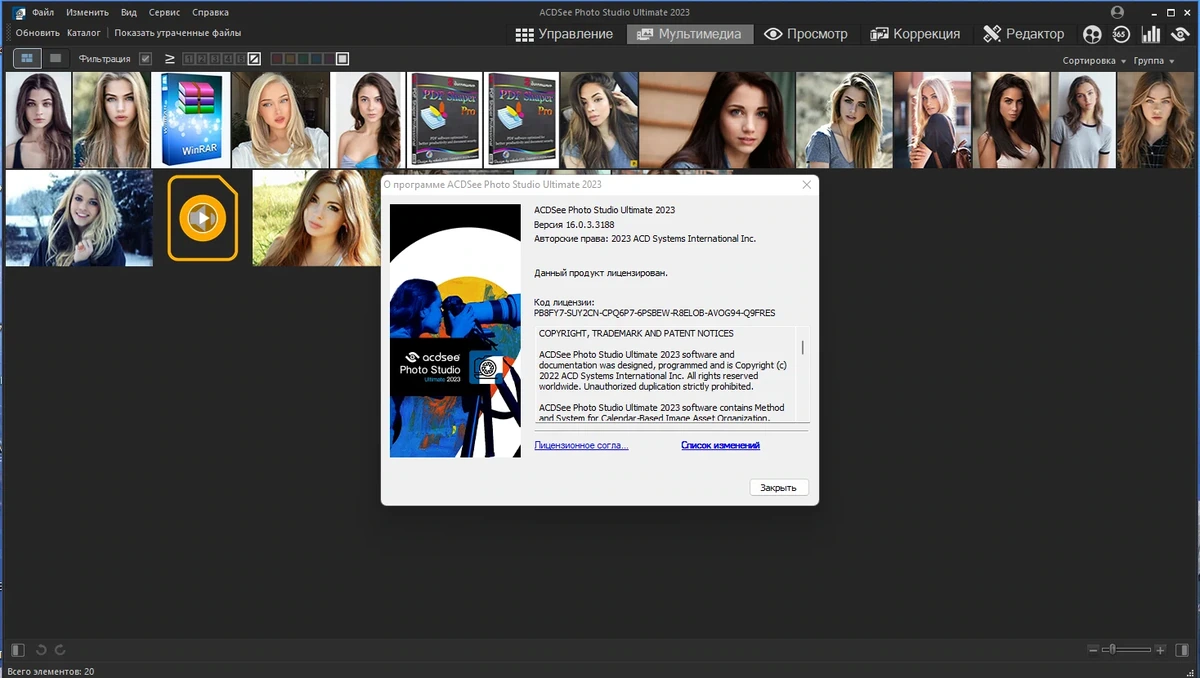Open the 365 mode icon

pyautogui.click(x=1121, y=34)
